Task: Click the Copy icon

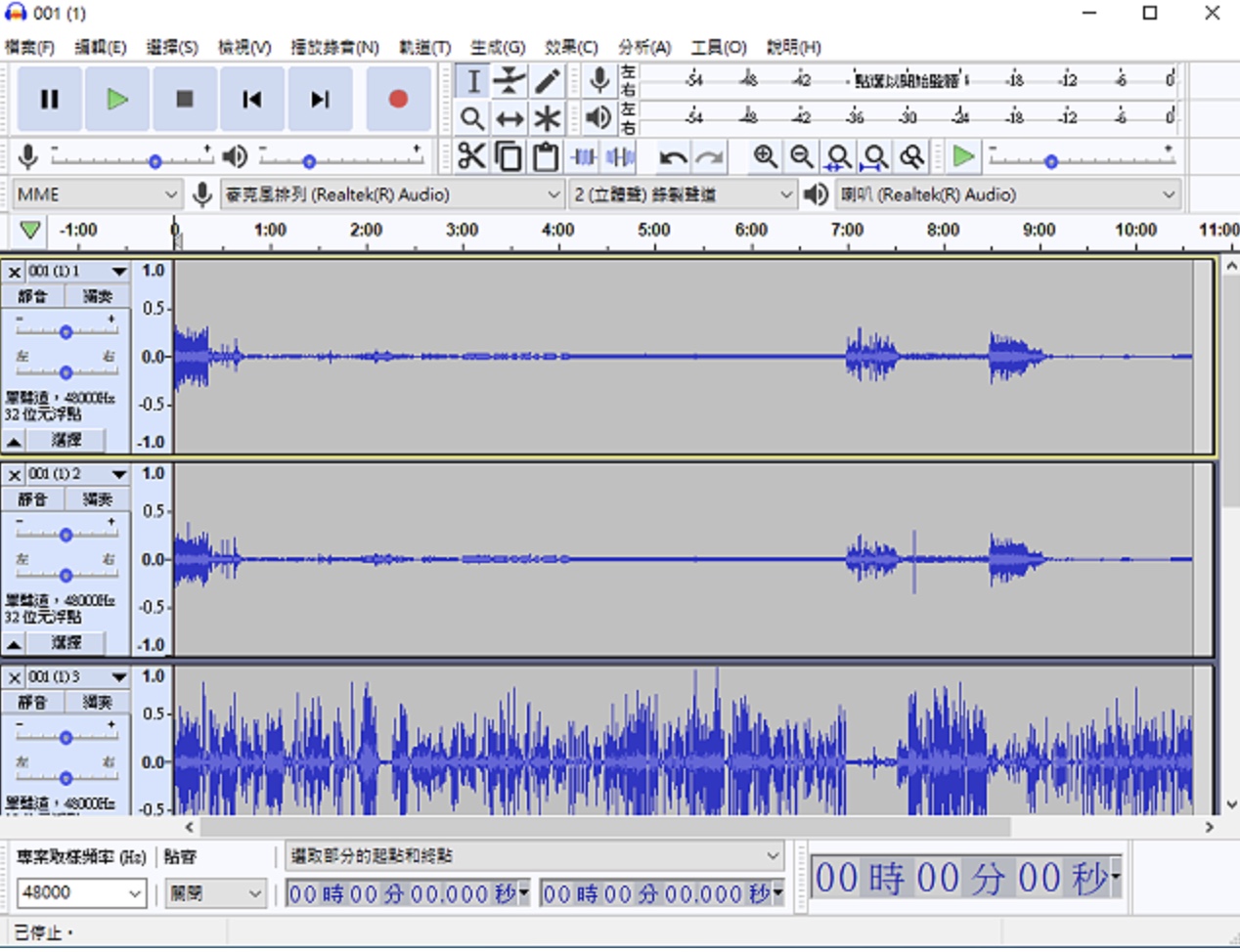Action: click(509, 156)
